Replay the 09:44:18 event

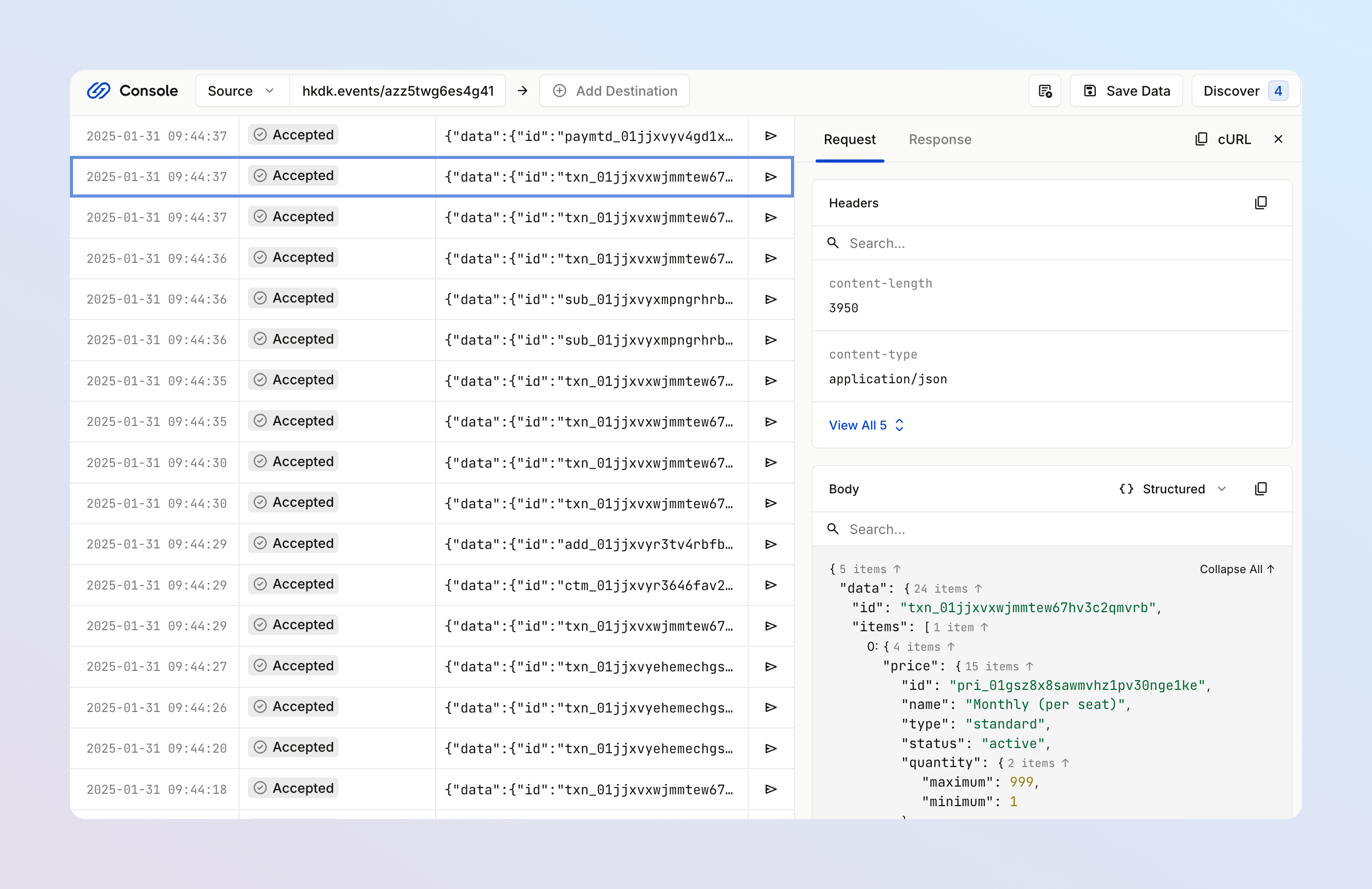point(771,789)
